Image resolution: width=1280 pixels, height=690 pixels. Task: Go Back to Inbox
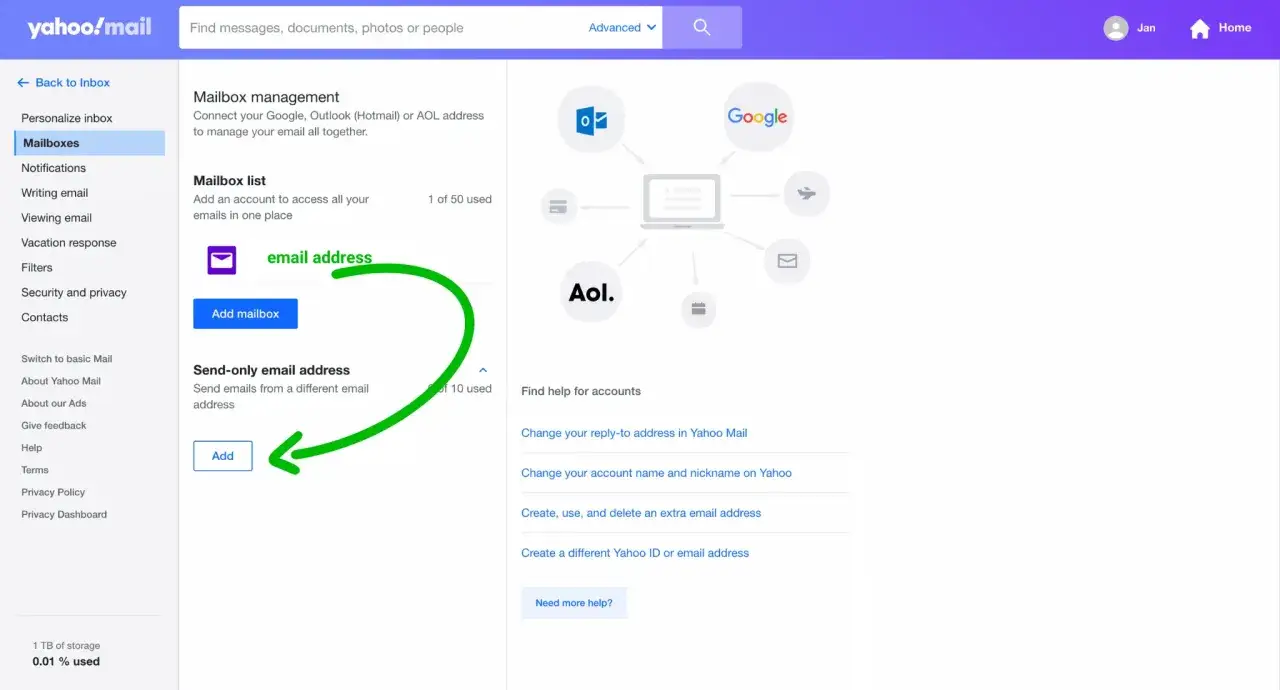click(x=64, y=83)
